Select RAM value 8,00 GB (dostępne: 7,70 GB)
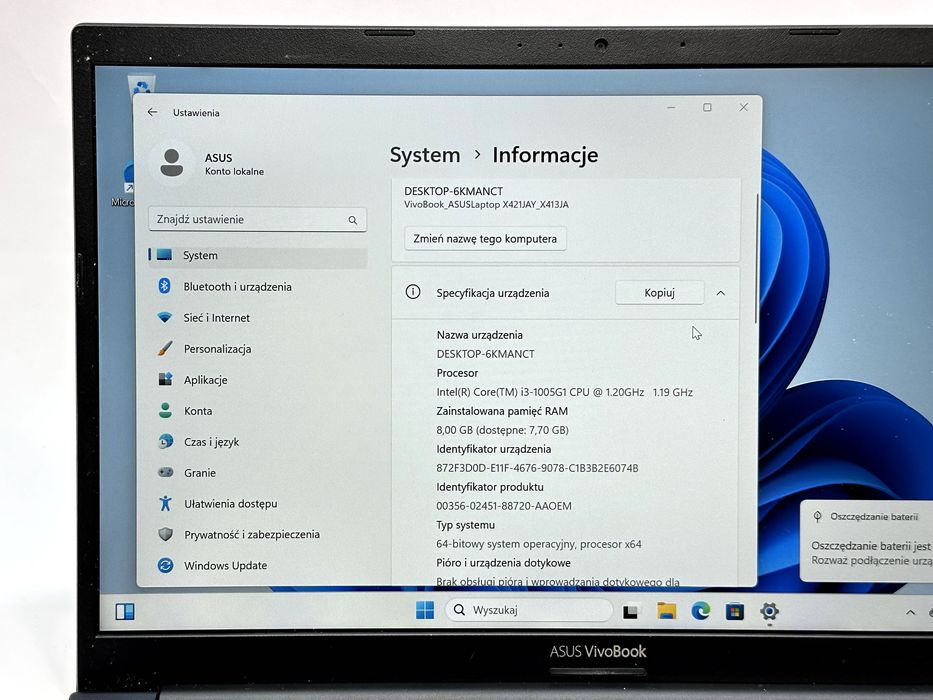 tap(502, 430)
